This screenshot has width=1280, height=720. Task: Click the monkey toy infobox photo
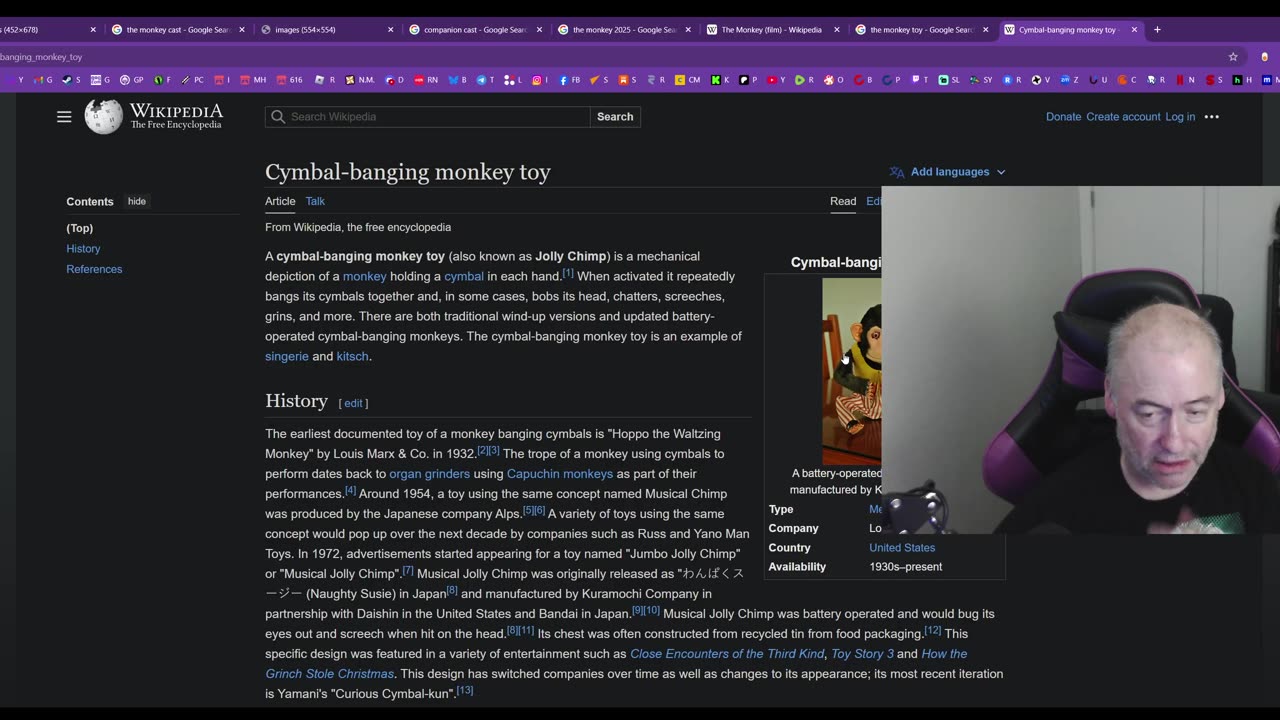click(x=852, y=372)
